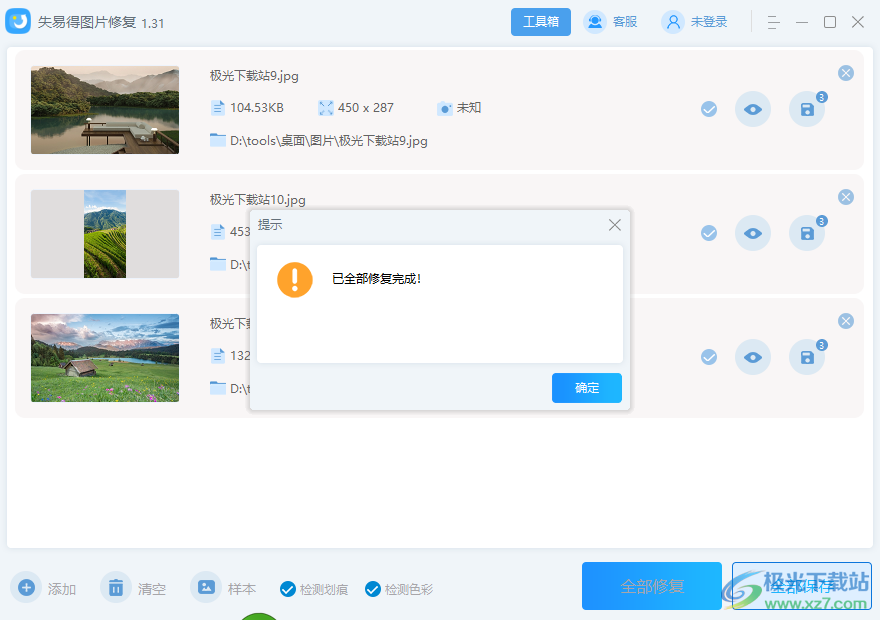Close the 提示 dialog with its X

[x=615, y=225]
